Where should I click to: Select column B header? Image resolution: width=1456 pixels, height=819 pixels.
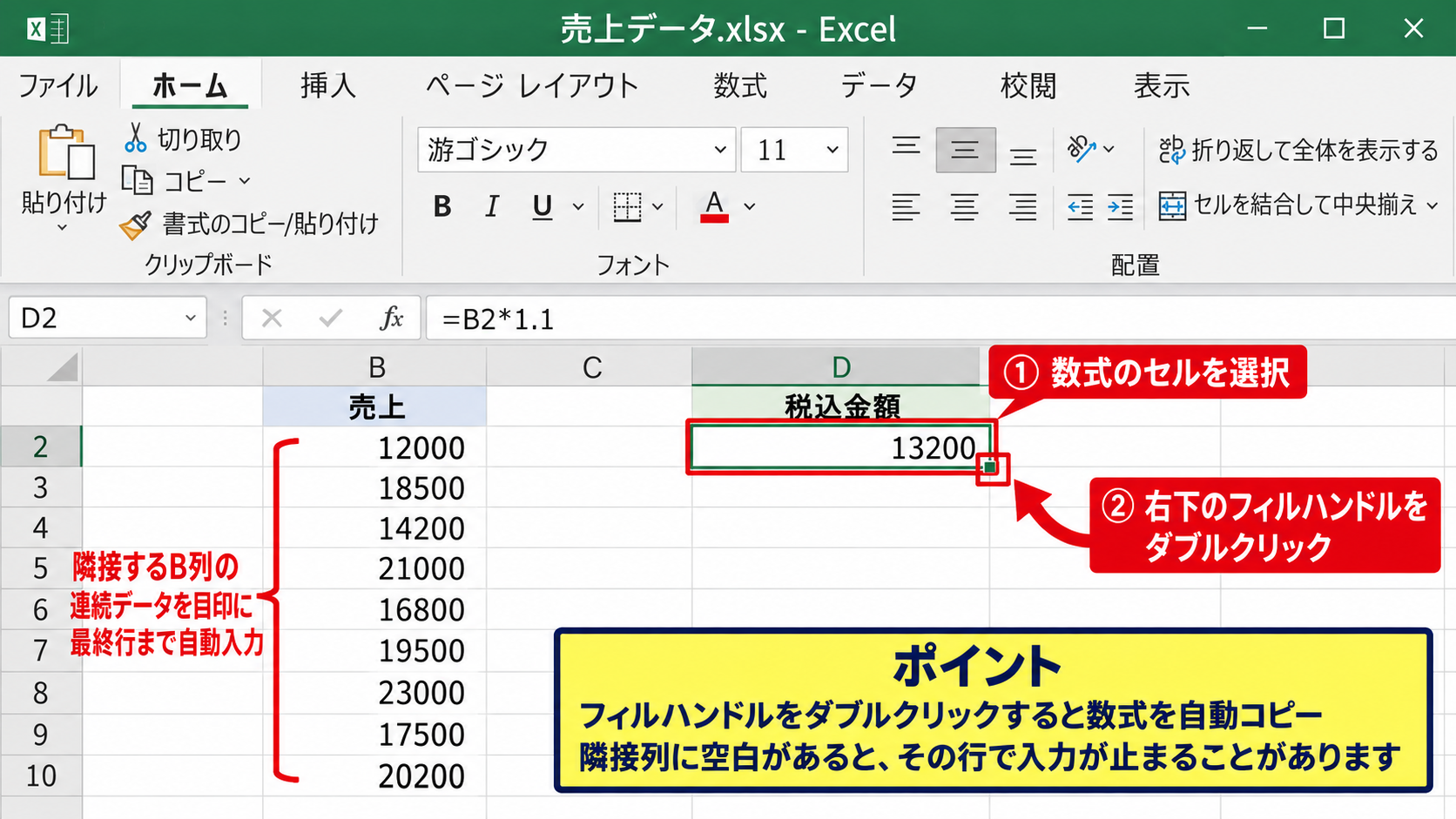[x=375, y=366]
